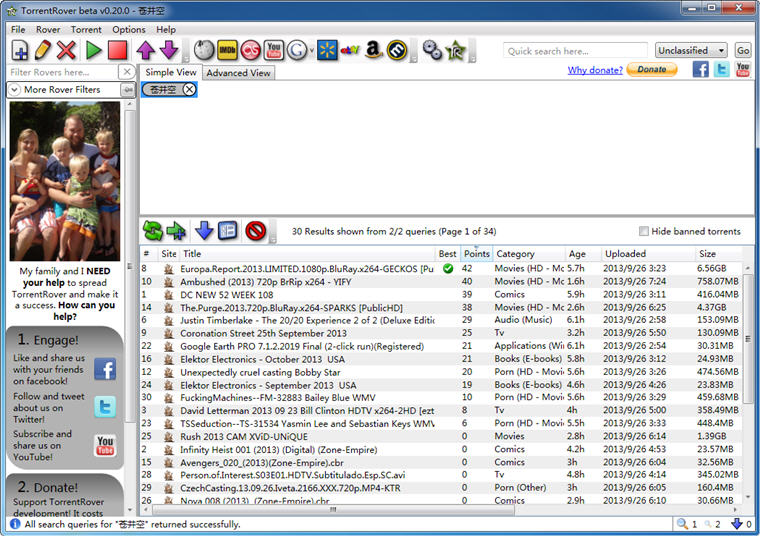Select Google Earth PRO 7.1.2.2019 row
Image resolution: width=760 pixels, height=536 pixels.
[441, 346]
